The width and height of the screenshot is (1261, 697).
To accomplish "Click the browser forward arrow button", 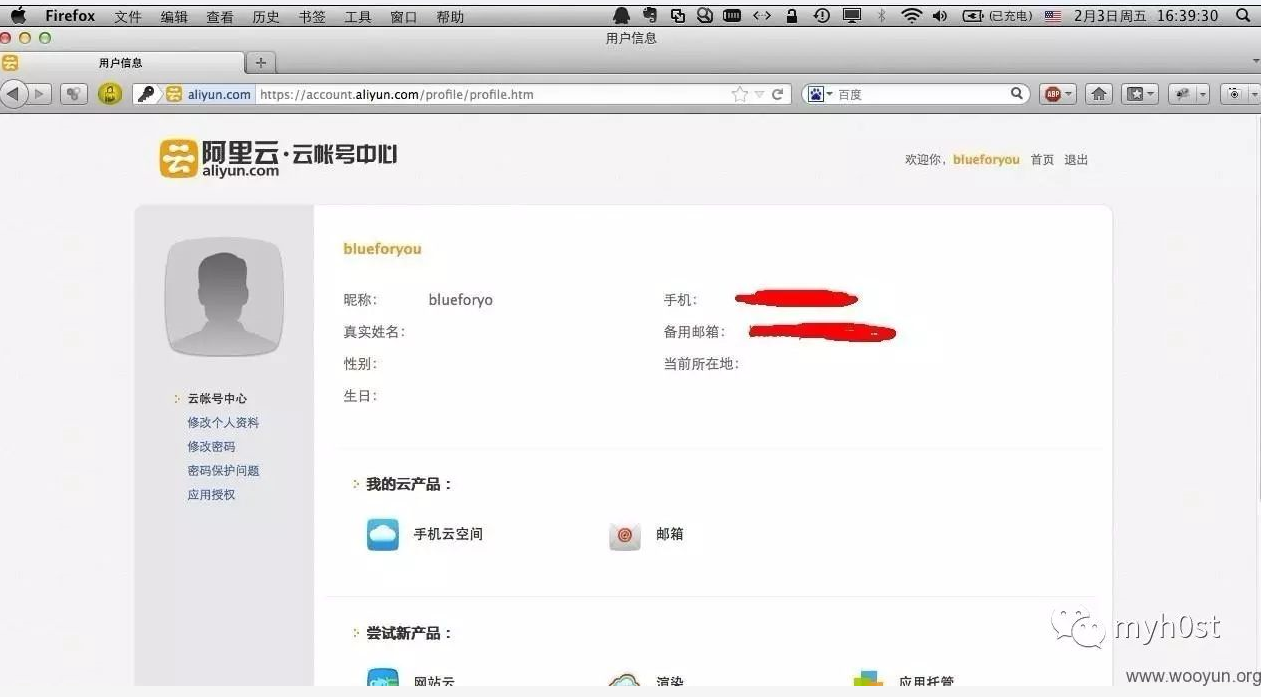I will pyautogui.click(x=40, y=94).
